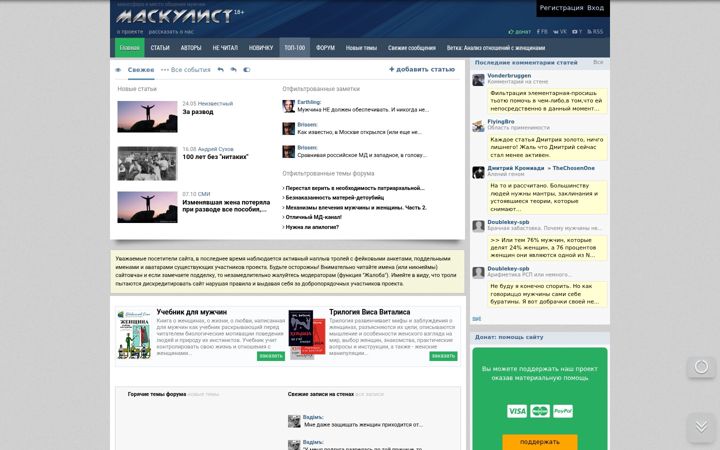Click the first reply arrow icon after Все события
Screen dimensions: 720x450
tap(220, 70)
